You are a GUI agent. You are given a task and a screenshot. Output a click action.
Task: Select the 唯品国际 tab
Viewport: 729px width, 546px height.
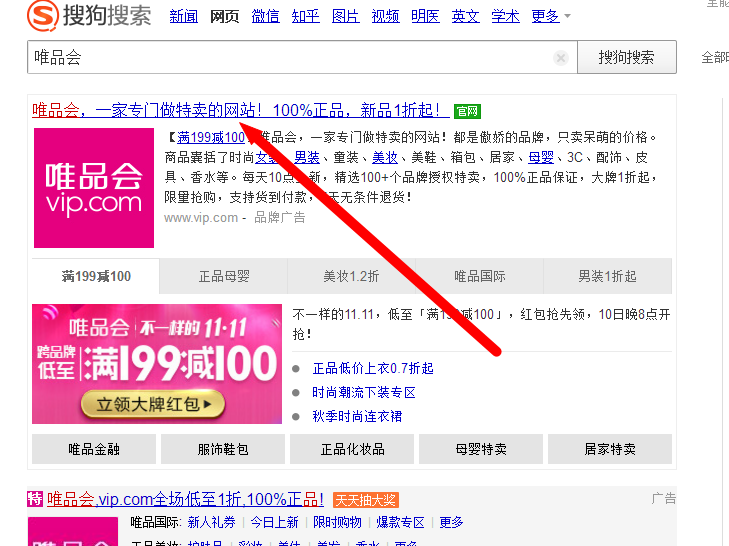[479, 276]
